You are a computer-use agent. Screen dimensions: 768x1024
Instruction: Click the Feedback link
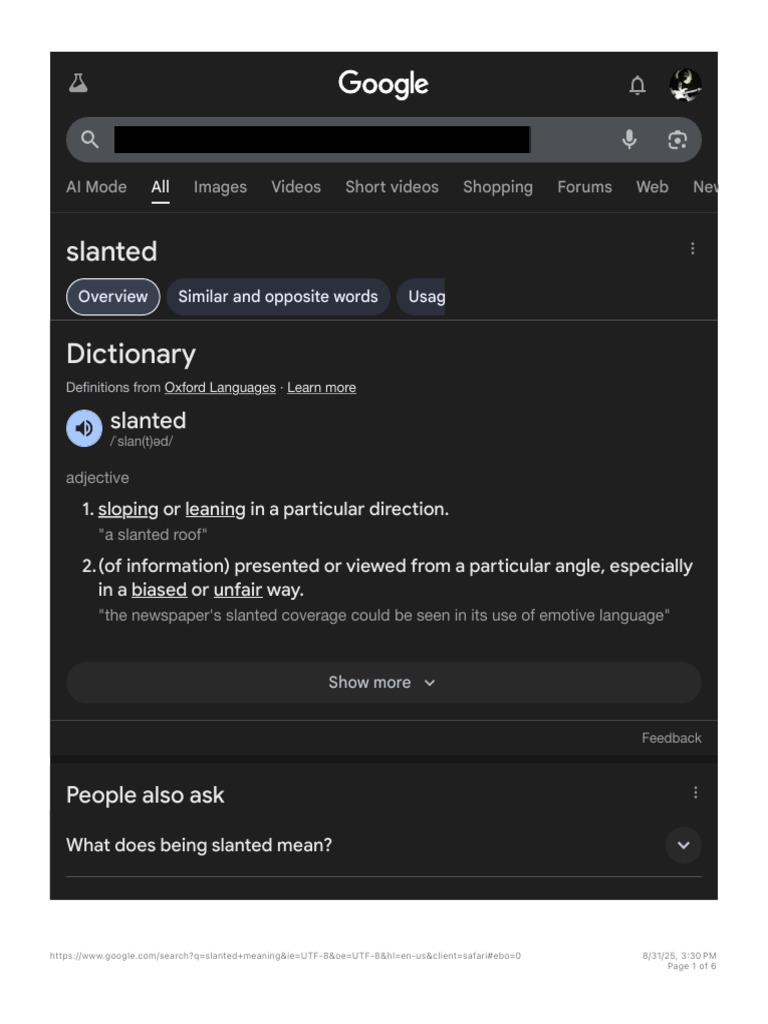pyautogui.click(x=671, y=738)
